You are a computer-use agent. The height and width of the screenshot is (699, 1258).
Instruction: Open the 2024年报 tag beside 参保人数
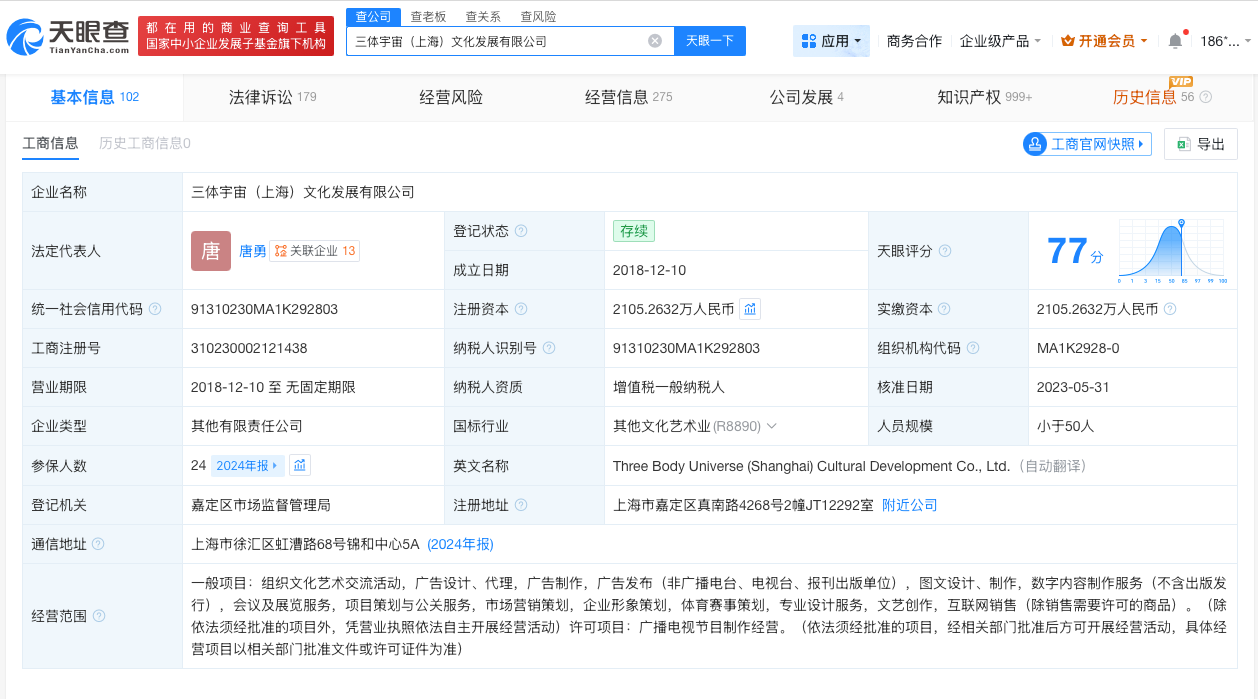click(248, 465)
